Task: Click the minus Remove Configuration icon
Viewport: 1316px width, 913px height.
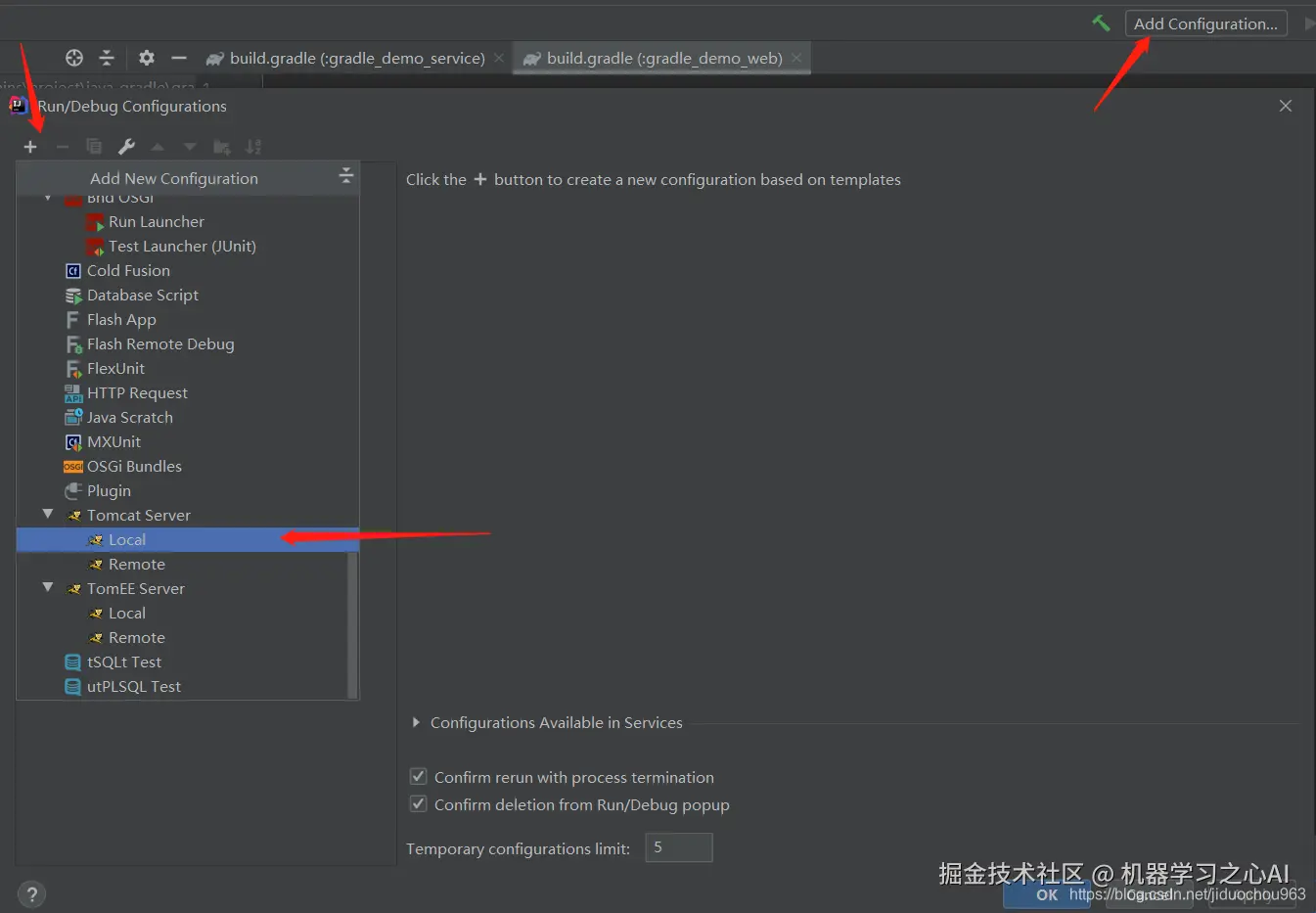Action: point(63,147)
